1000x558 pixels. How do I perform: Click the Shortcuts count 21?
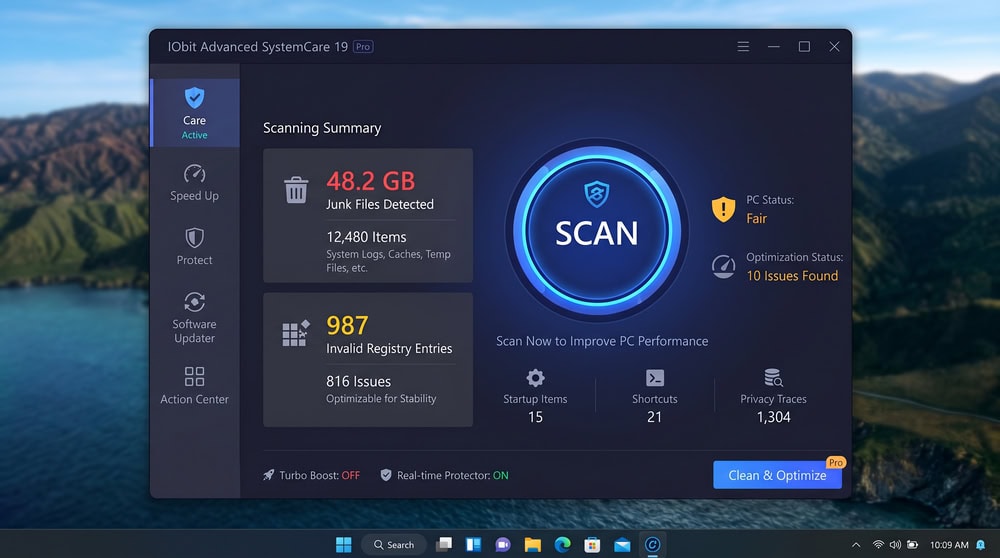tap(654, 417)
